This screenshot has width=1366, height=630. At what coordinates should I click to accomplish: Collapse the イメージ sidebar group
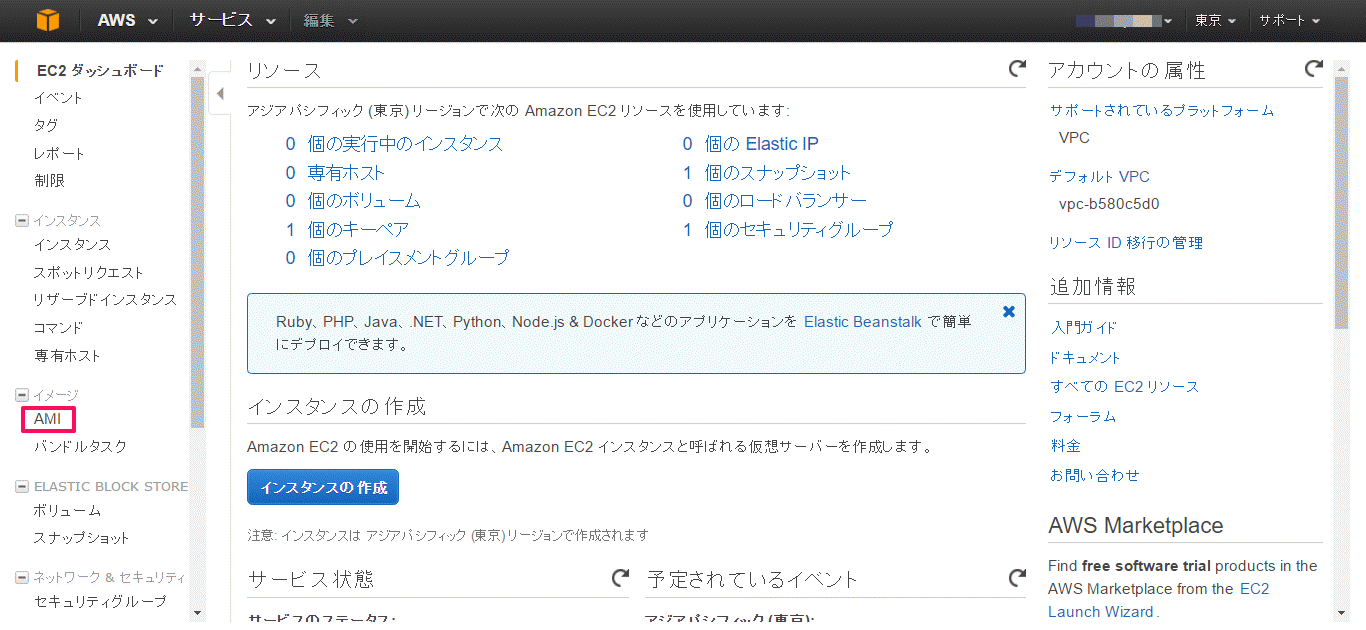point(22,395)
